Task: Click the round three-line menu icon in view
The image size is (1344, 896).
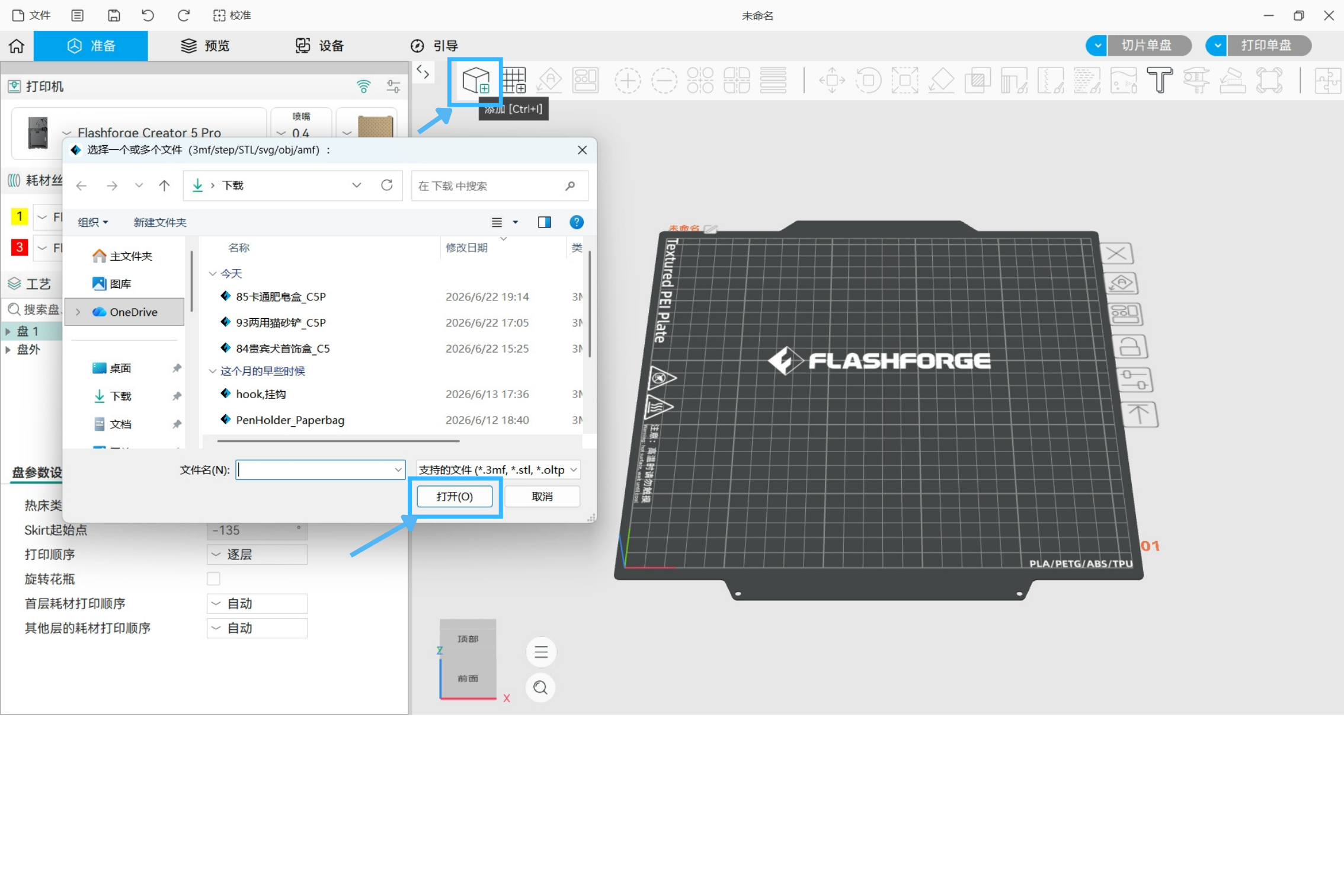Action: [541, 652]
